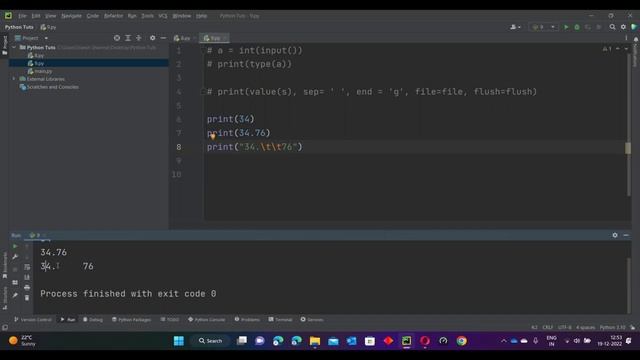Click the 4 spaces indent setting
Image resolution: width=640 pixels, height=360 pixels.
click(x=585, y=327)
